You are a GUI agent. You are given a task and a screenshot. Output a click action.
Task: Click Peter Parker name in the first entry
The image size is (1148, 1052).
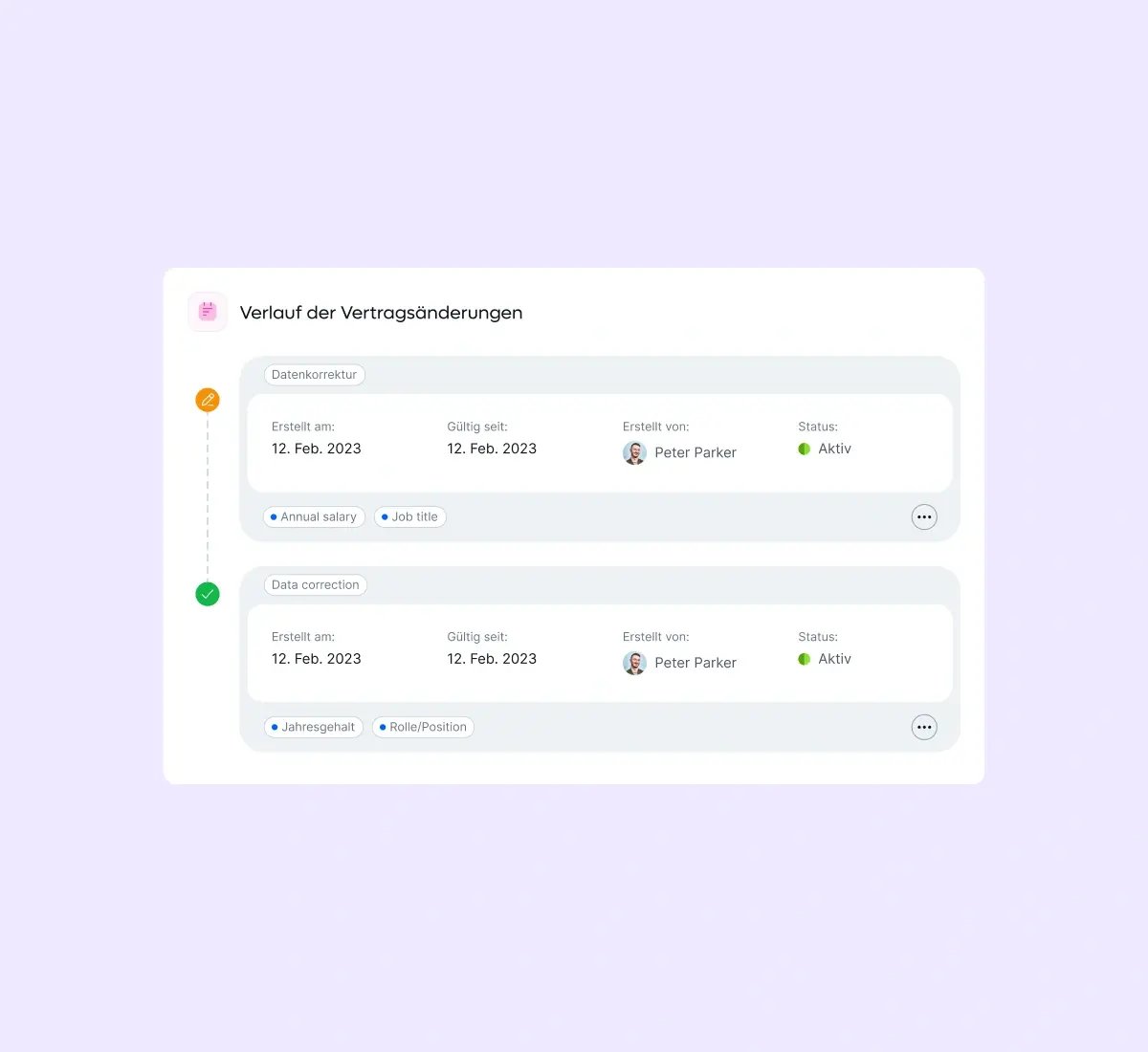[x=695, y=452]
